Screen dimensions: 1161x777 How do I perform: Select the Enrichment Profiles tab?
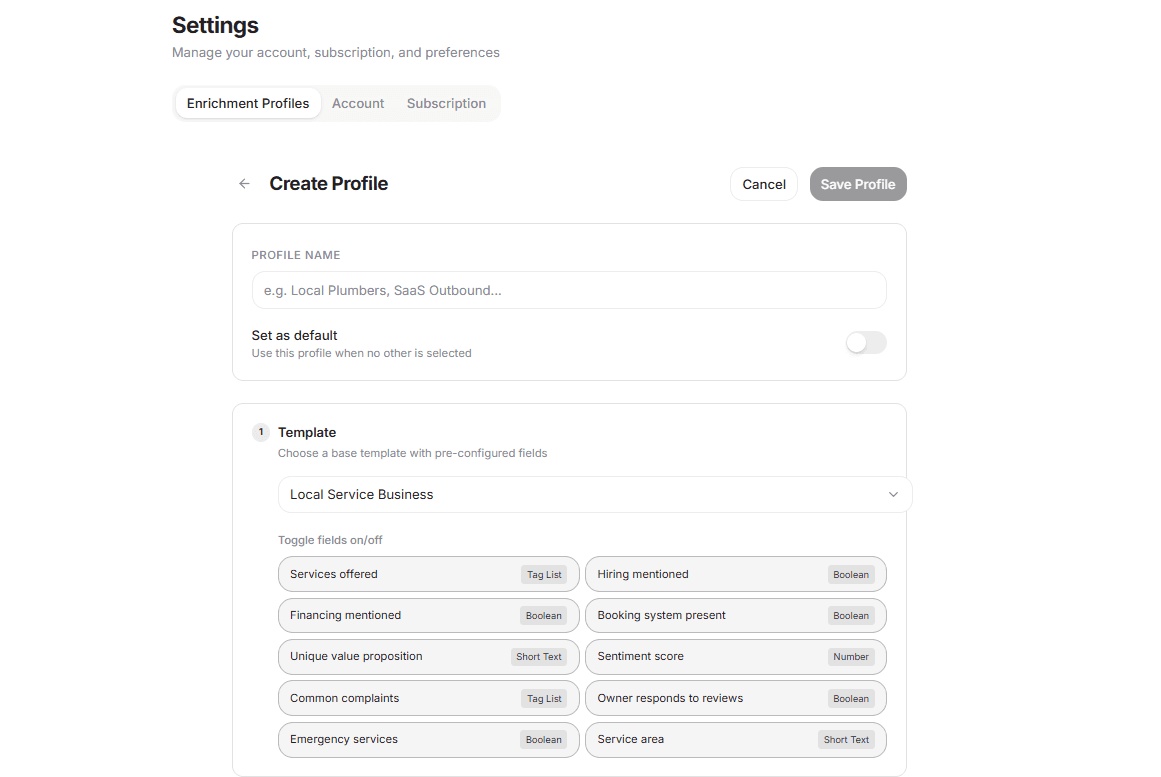(248, 104)
